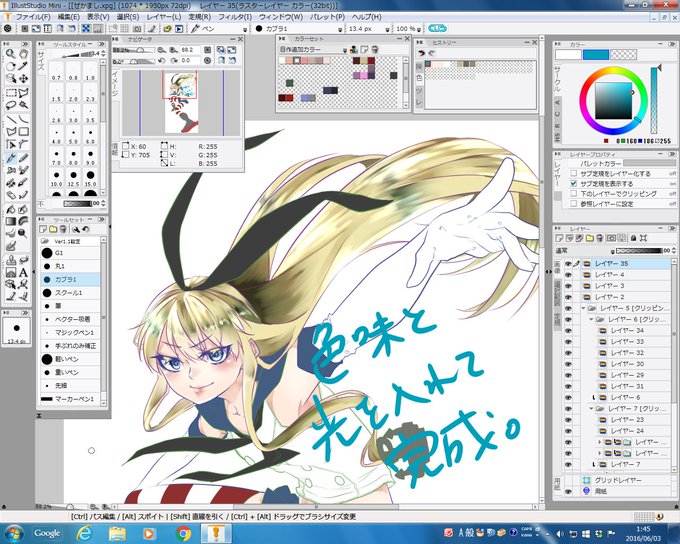Select the G1 brush preset
680x544 pixels.
pos(70,253)
